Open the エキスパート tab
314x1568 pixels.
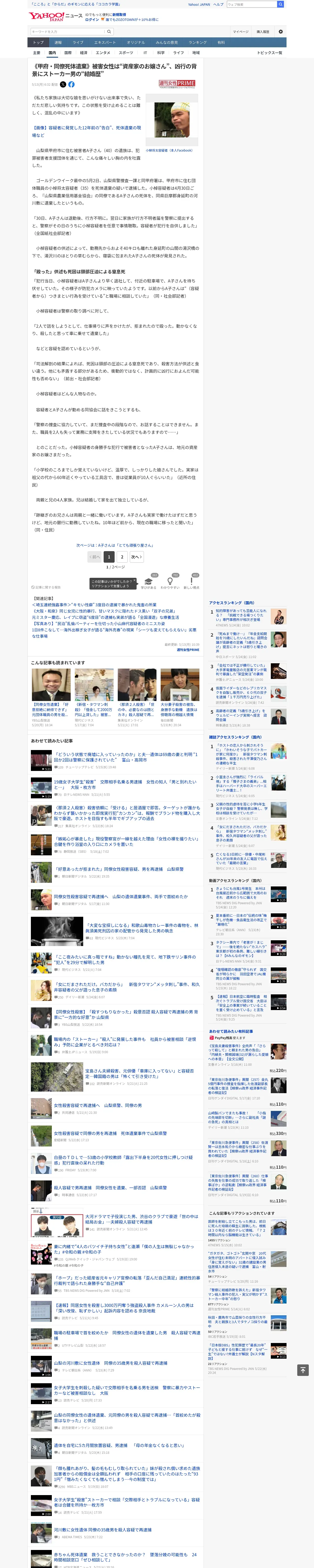click(x=105, y=43)
